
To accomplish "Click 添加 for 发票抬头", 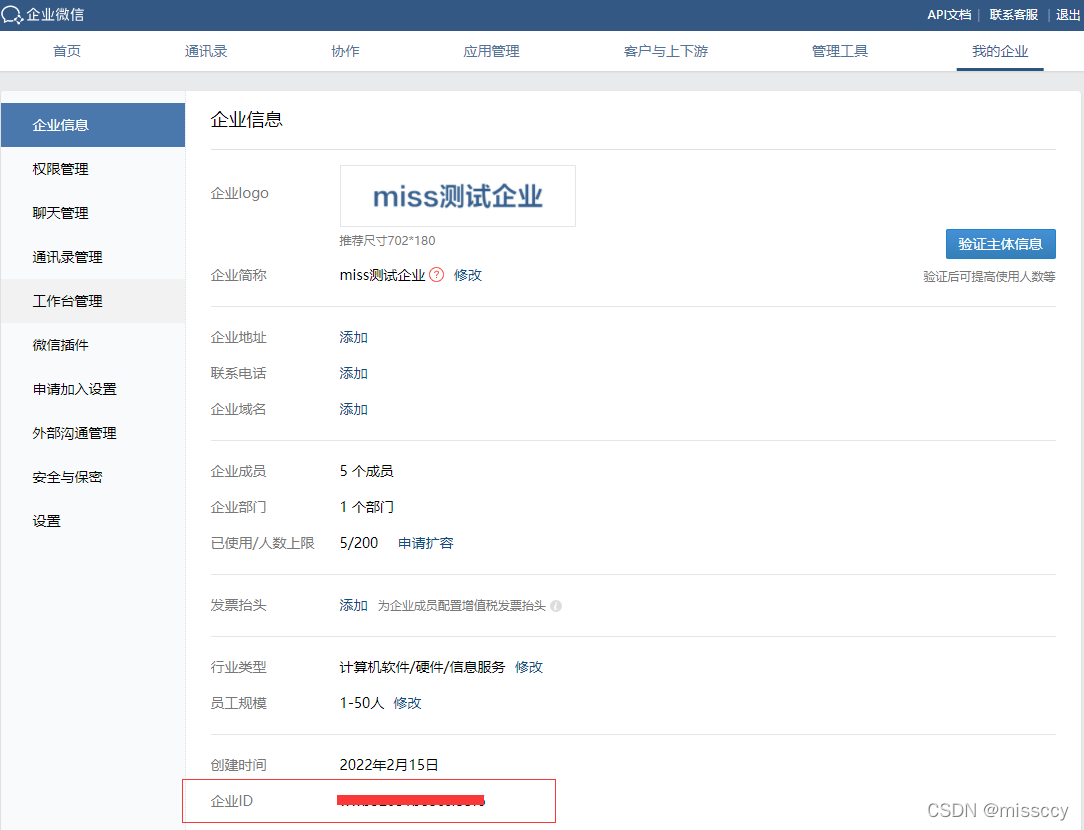I will pyautogui.click(x=353, y=605).
